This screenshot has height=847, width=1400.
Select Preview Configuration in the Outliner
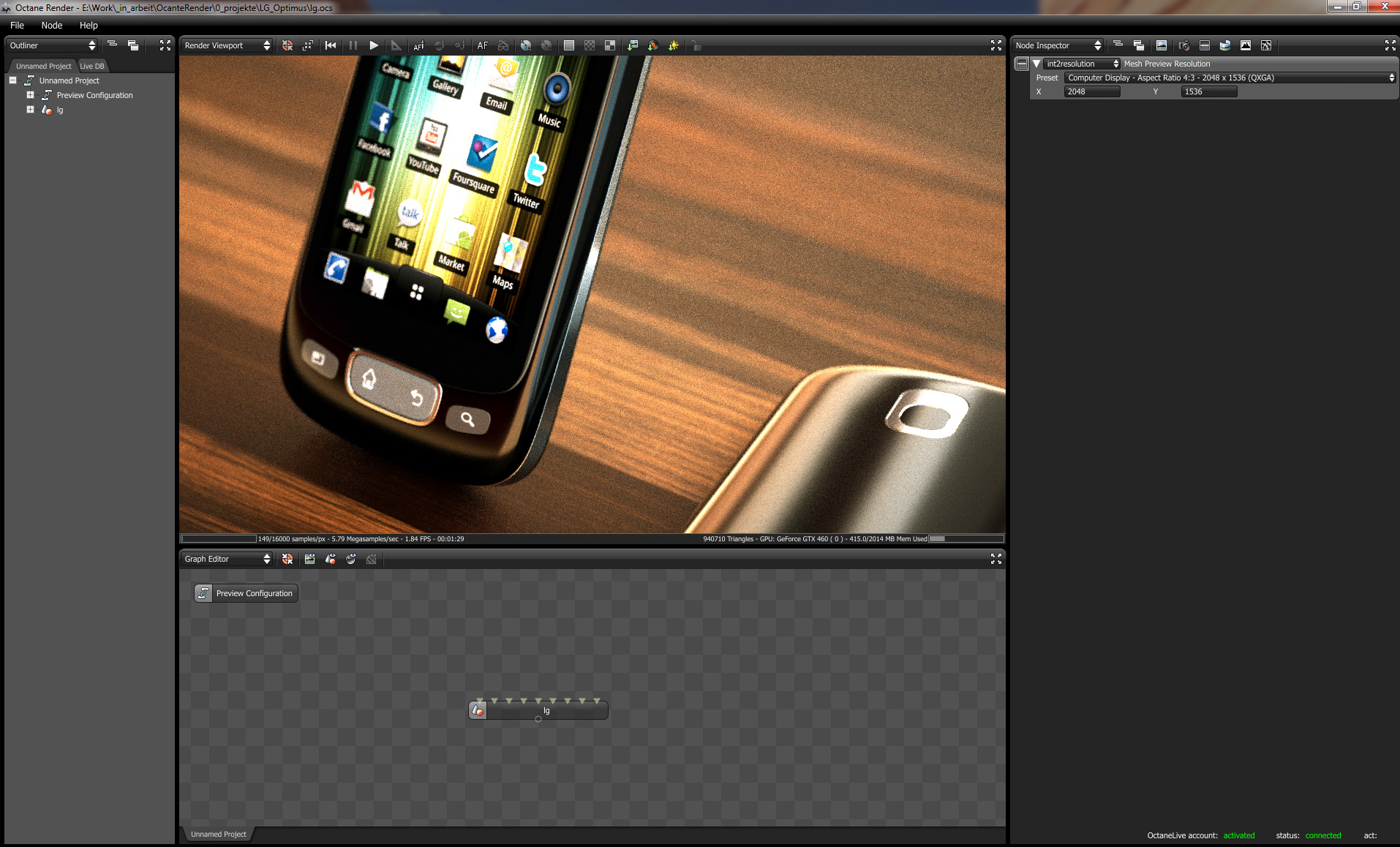(x=95, y=95)
